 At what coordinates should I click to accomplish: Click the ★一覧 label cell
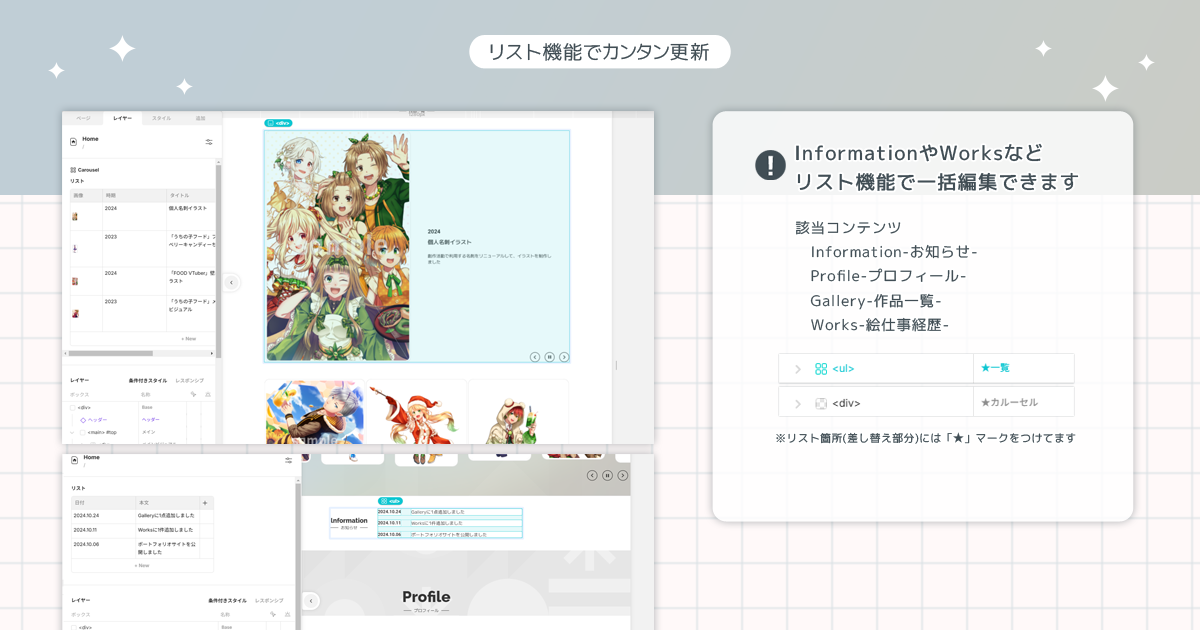coord(1024,368)
